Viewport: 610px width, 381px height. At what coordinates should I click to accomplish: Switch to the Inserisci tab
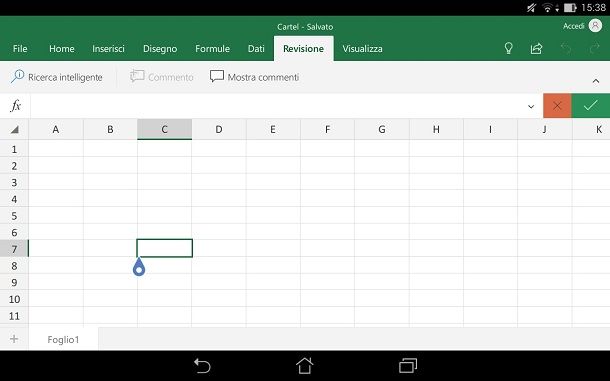(108, 49)
